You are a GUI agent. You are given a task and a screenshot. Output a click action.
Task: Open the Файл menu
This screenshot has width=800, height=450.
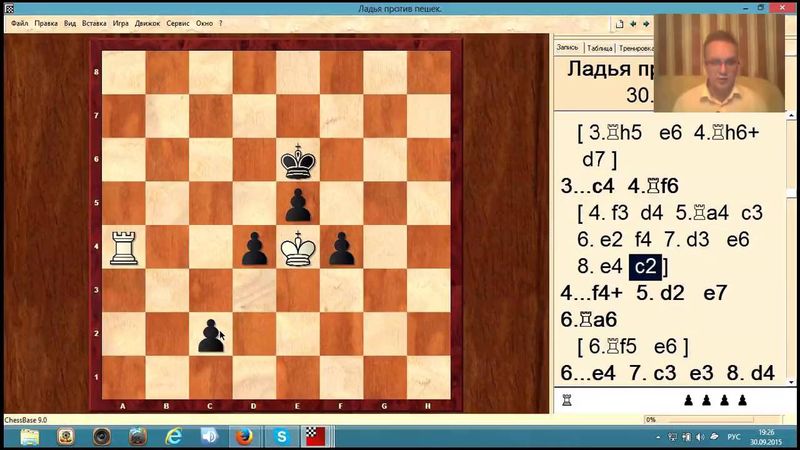pos(19,21)
